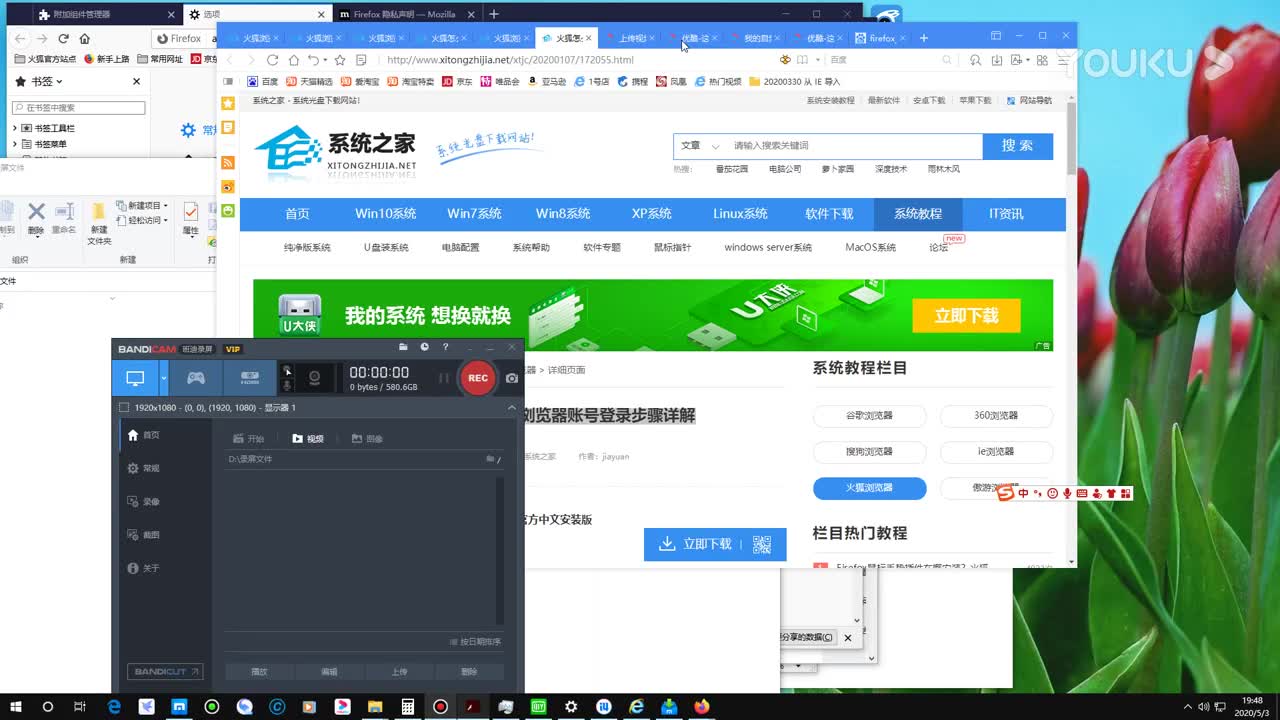Open Win10系统 navigation menu item
The width and height of the screenshot is (1280, 720).
[386, 214]
